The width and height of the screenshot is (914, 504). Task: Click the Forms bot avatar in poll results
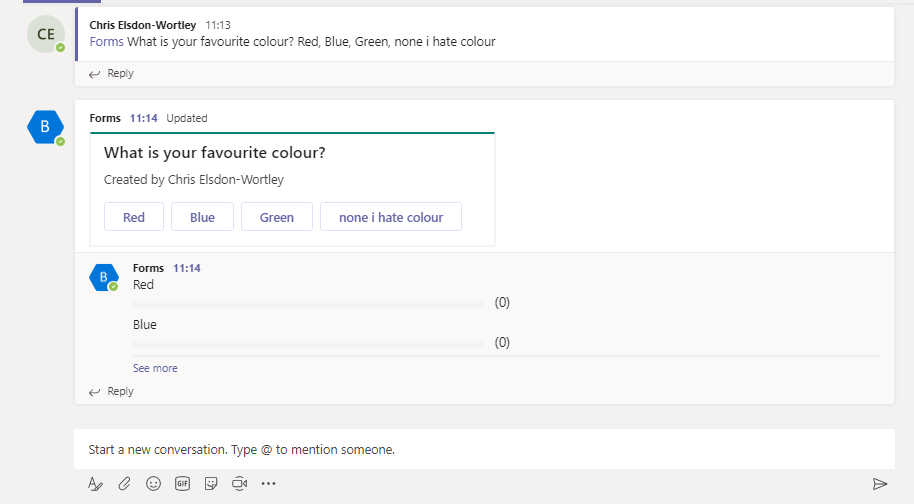click(x=103, y=277)
